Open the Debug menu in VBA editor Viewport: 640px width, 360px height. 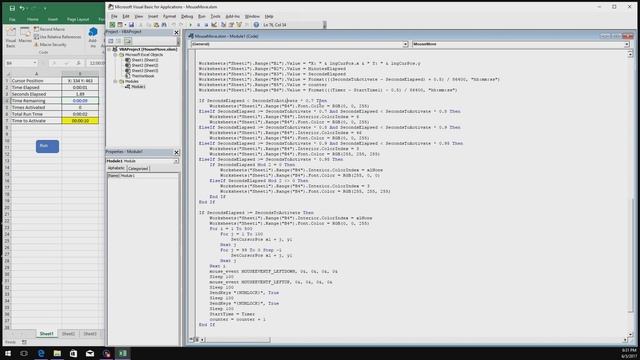[187, 16]
